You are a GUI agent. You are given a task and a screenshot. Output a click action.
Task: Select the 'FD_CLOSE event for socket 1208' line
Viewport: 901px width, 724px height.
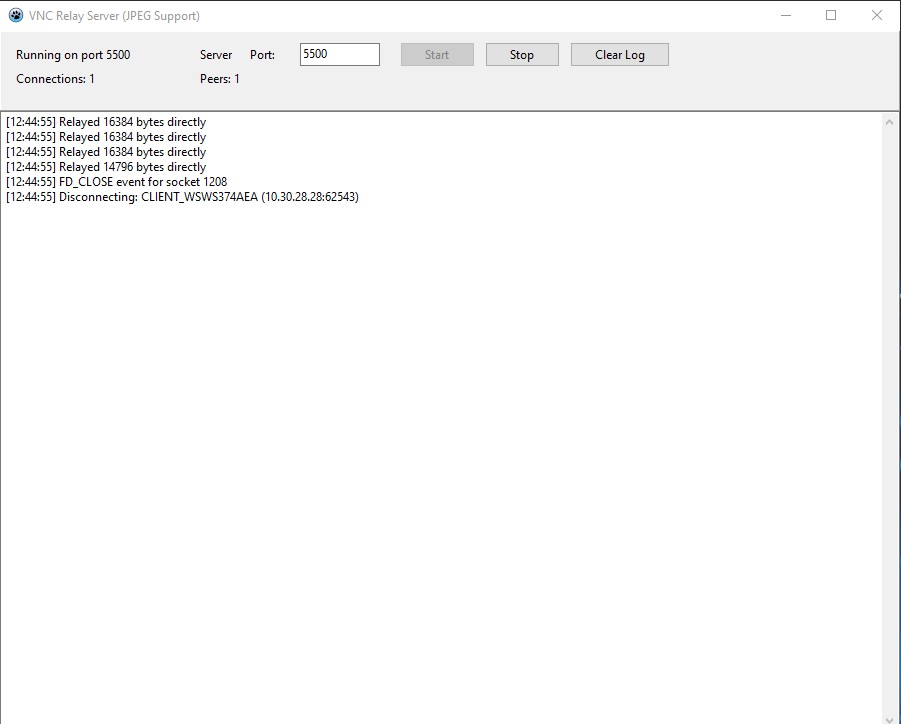(117, 182)
